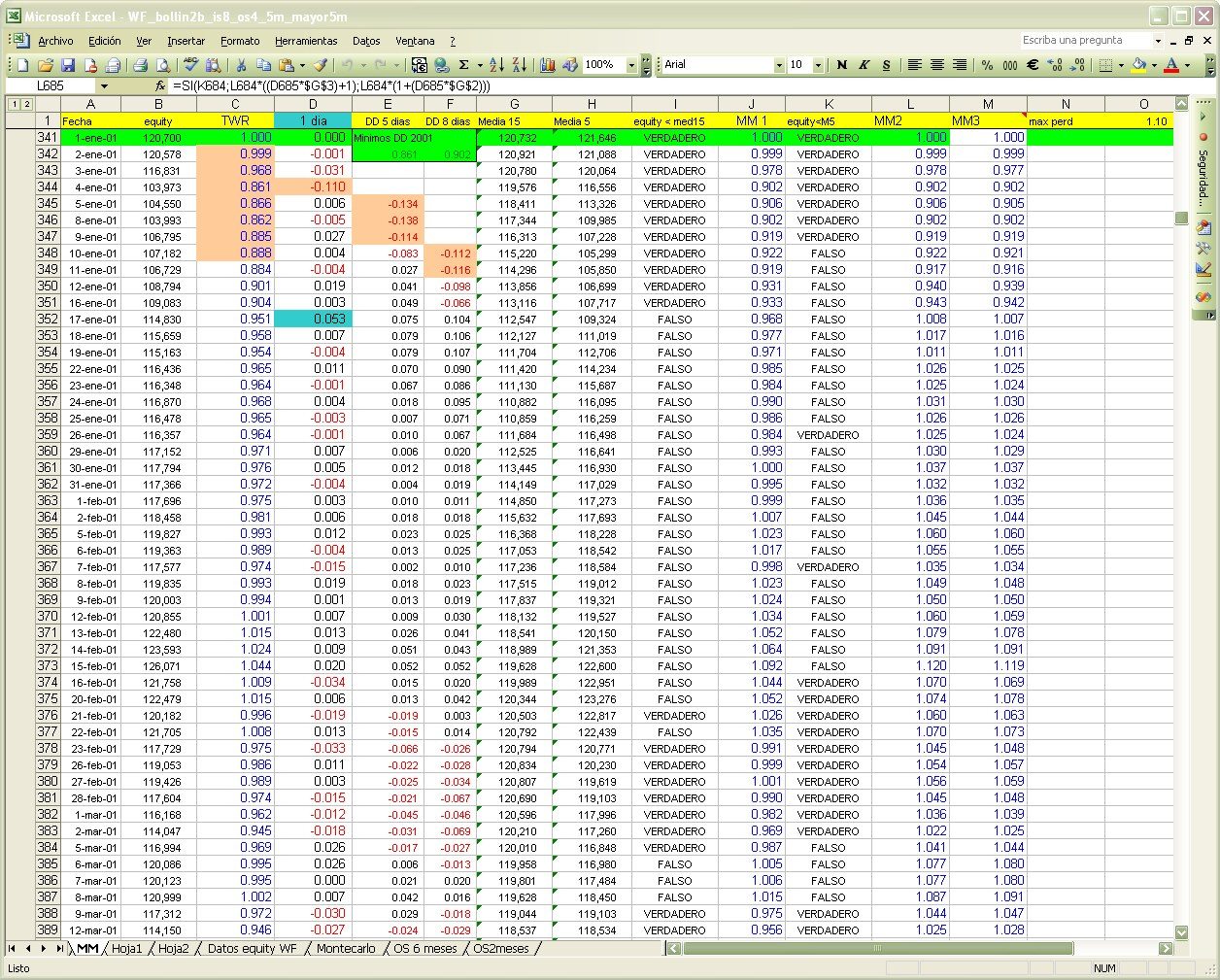Toggle bold formatting (N button)
This screenshot has width=1220, height=980.
[841, 65]
